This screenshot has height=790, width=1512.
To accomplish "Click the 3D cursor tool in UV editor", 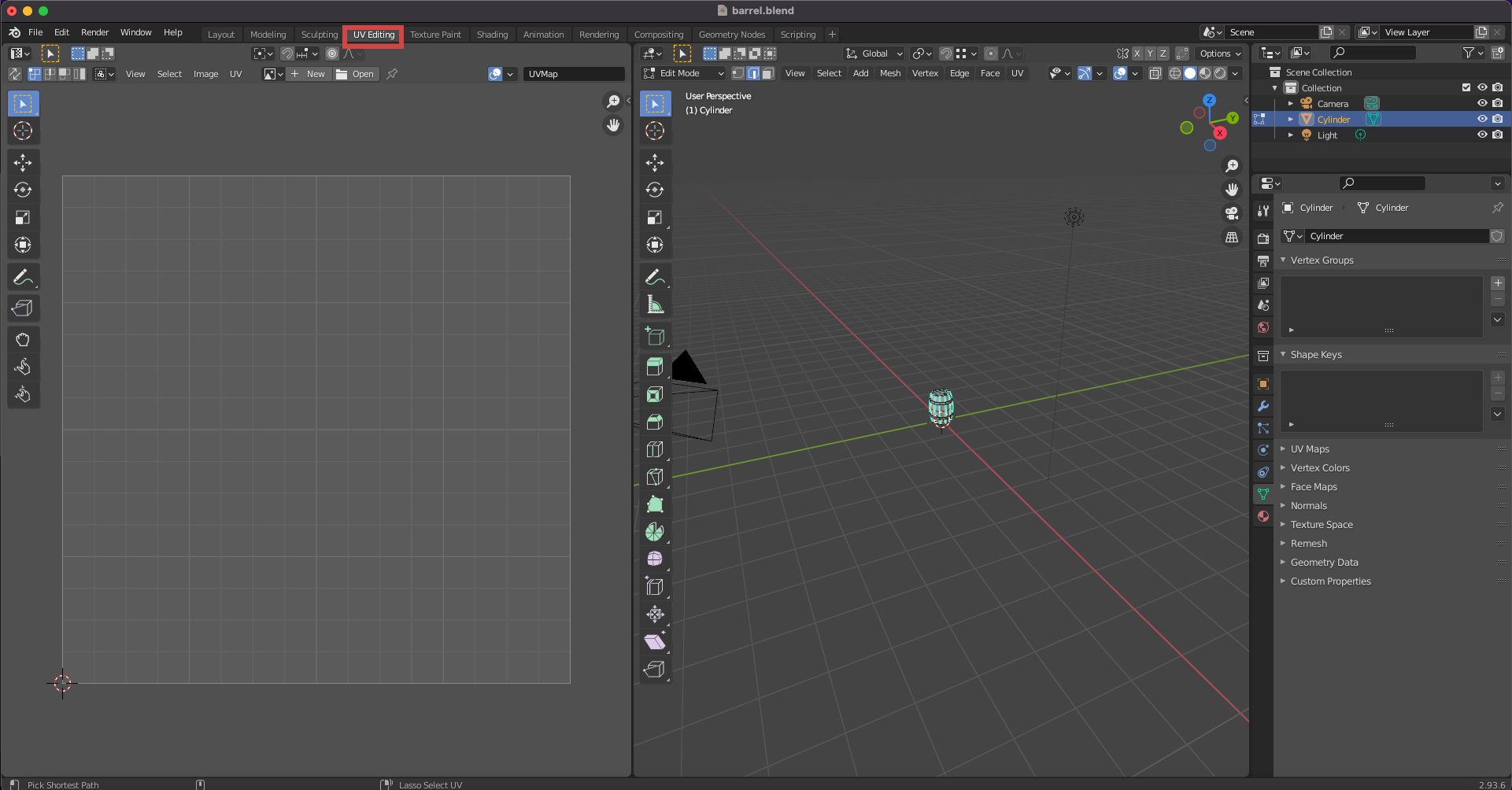I will 23,131.
